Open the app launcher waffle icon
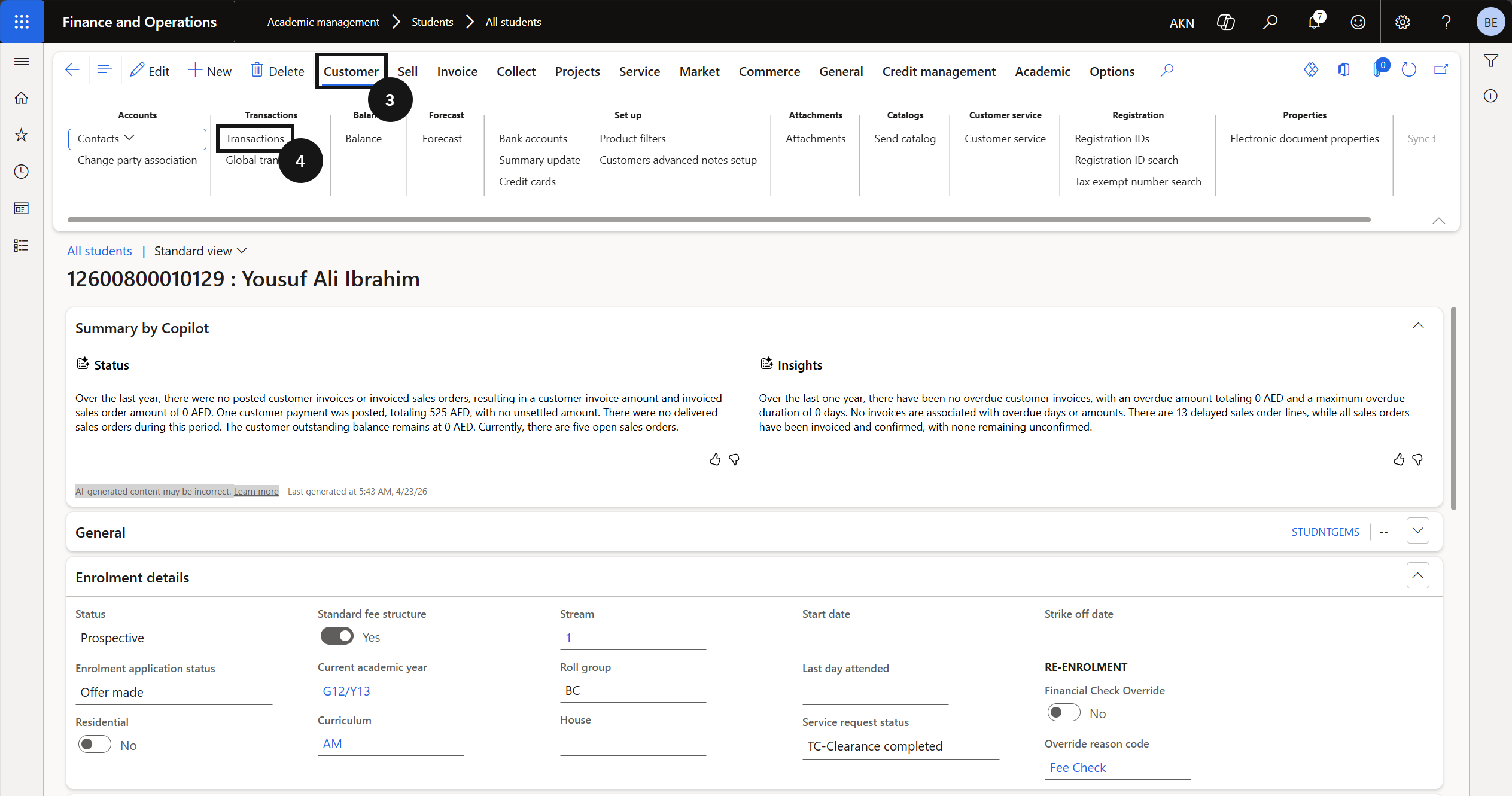Viewport: 1512px width, 796px height. (22, 22)
